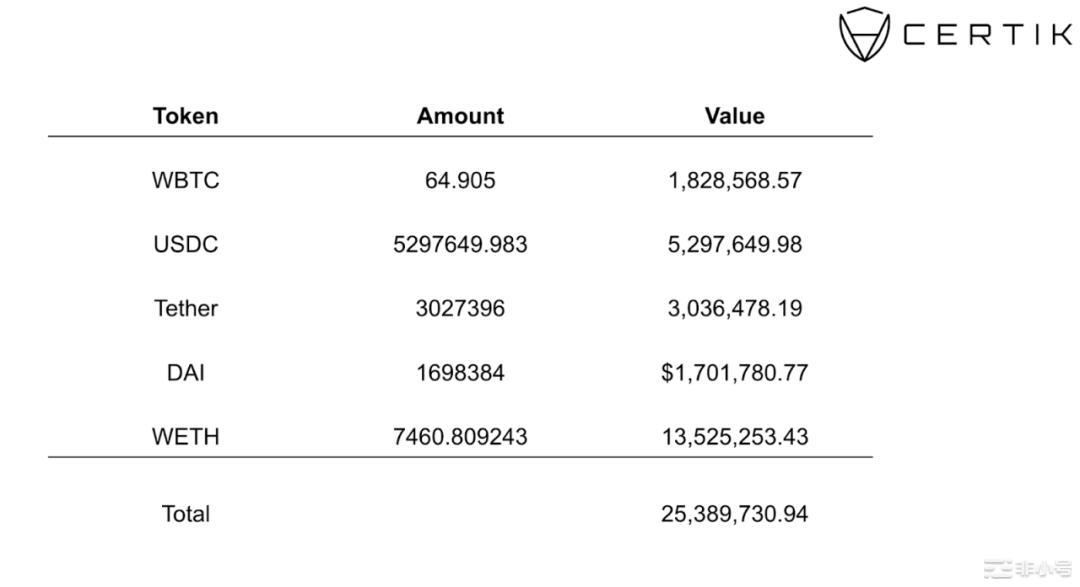
Task: Click the Value column header
Action: pyautogui.click(x=734, y=116)
